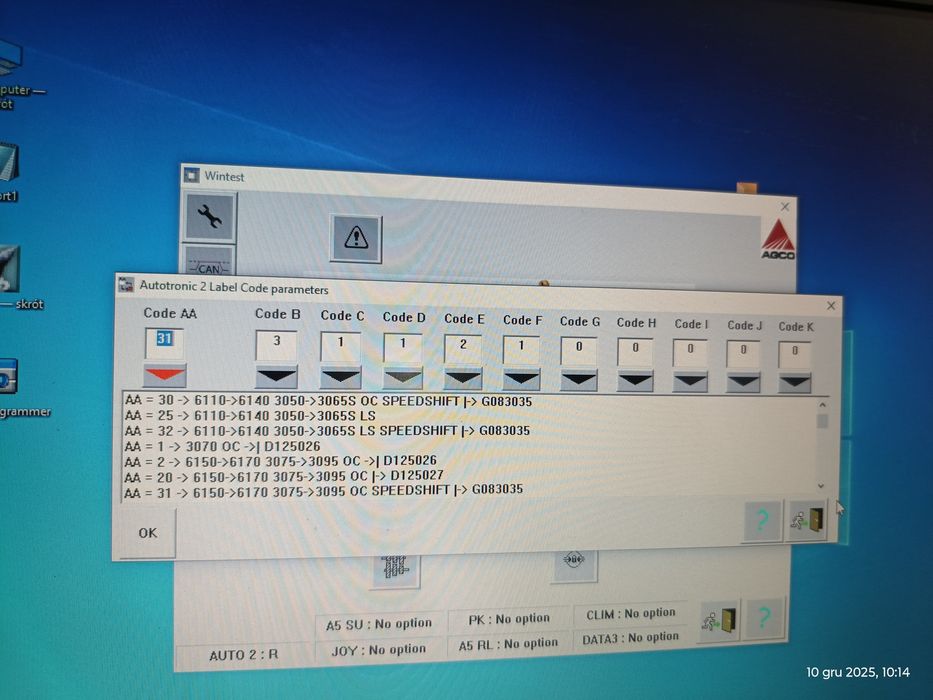Open the CAN icon in Wintest sidebar

click(x=209, y=262)
